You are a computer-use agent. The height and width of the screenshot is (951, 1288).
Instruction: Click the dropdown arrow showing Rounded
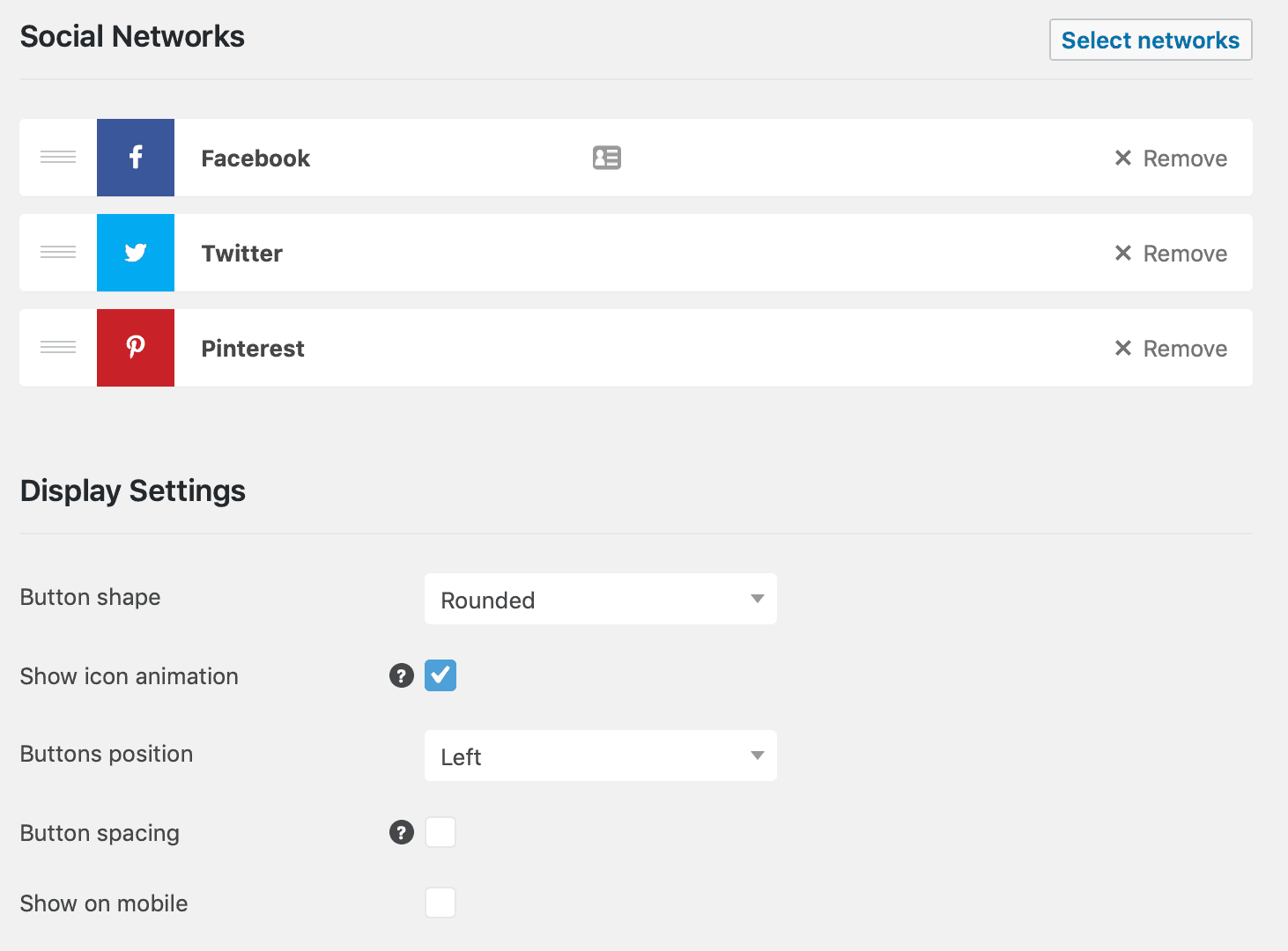click(756, 599)
